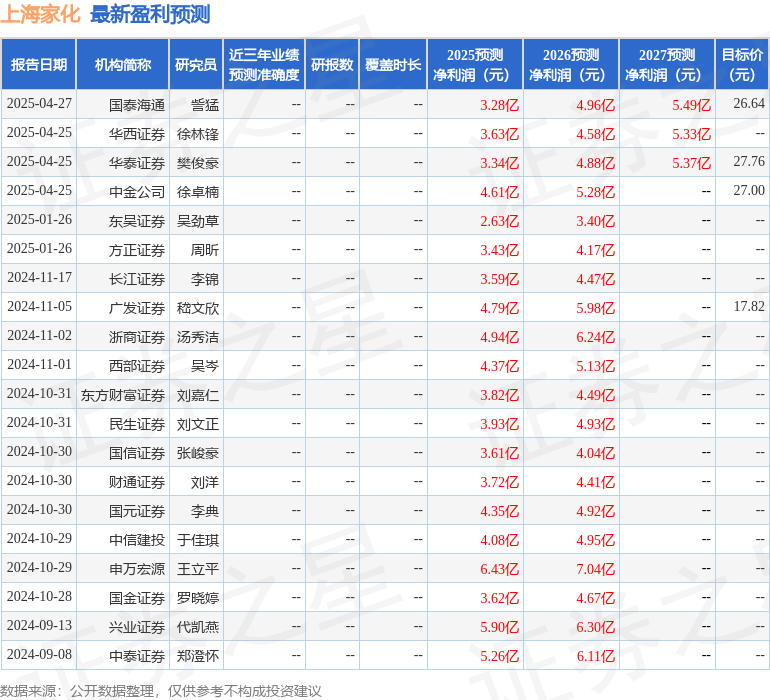The width and height of the screenshot is (770, 700).
Task: Click the 4.08亿 value
Action: click(x=499, y=540)
